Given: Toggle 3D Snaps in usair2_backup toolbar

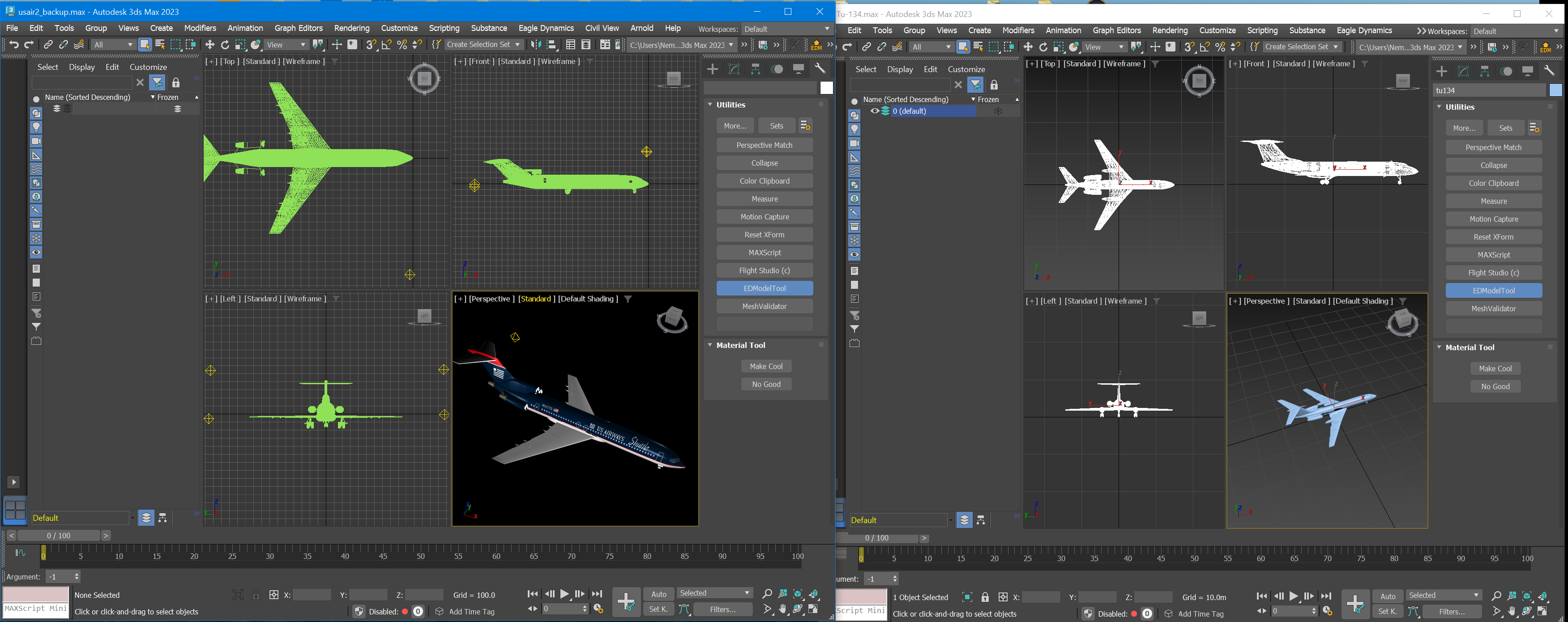Looking at the screenshot, I should [372, 44].
